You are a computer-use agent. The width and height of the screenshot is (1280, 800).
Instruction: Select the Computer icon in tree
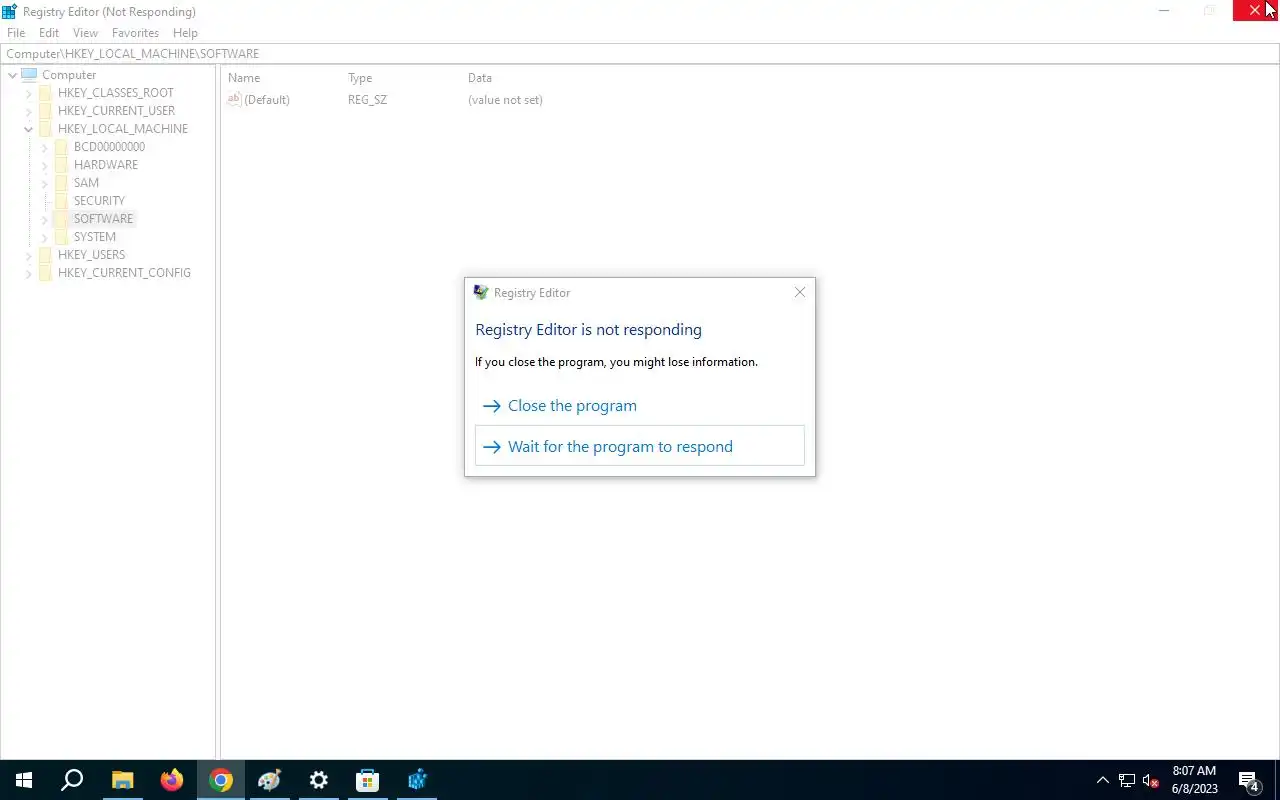(x=29, y=75)
